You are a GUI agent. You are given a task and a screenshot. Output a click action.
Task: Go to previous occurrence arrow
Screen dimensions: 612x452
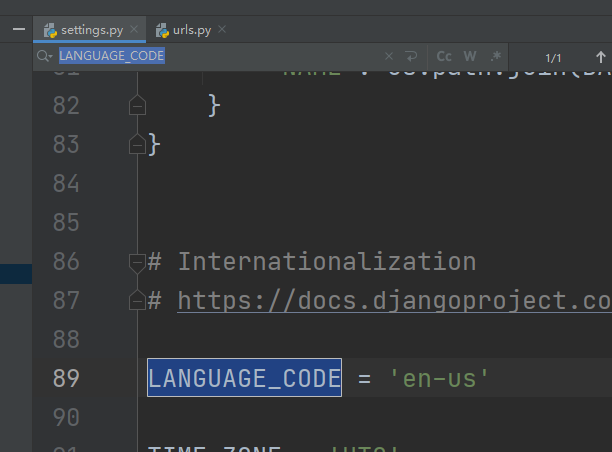601,57
